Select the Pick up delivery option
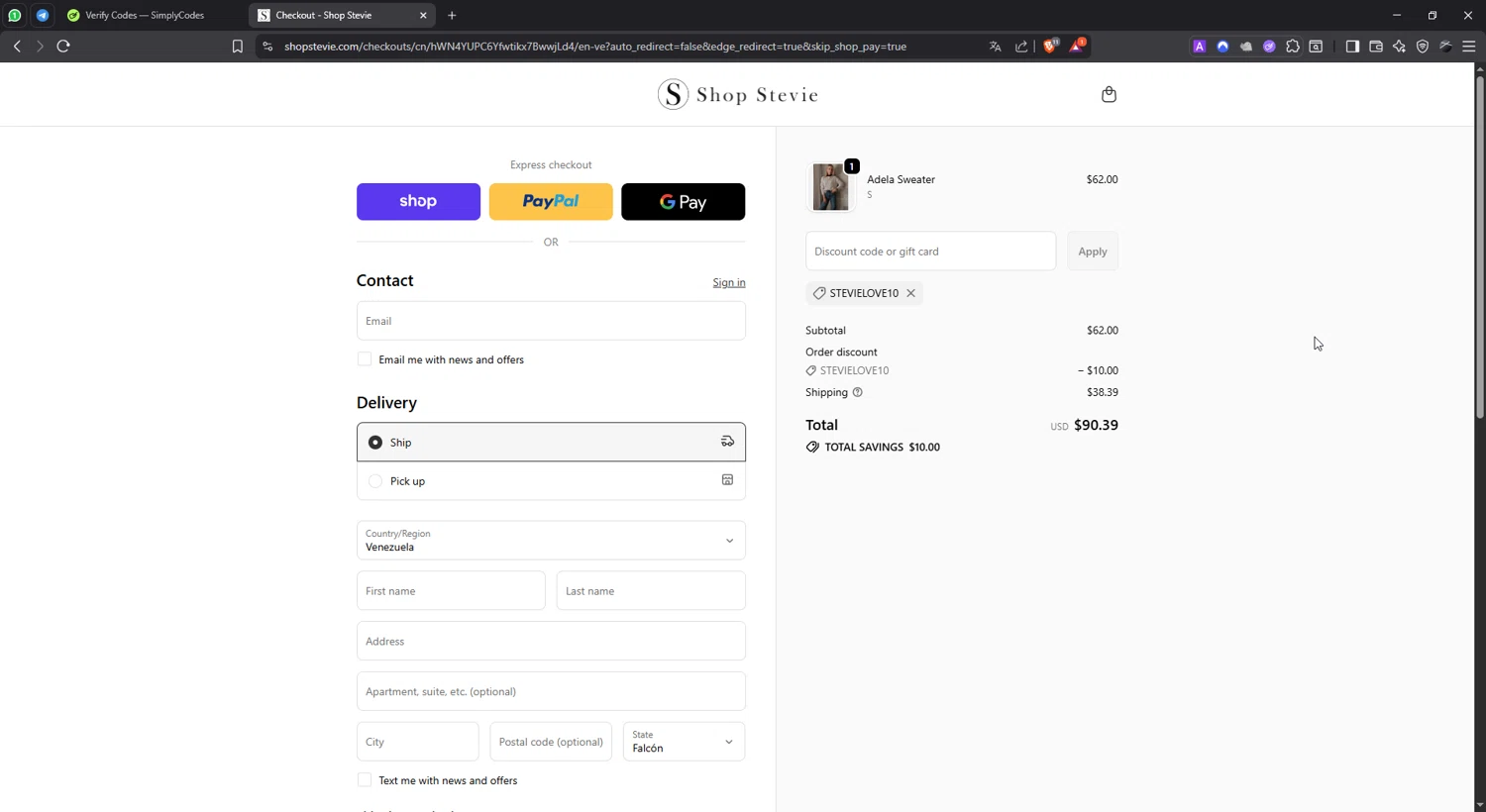 click(551, 480)
